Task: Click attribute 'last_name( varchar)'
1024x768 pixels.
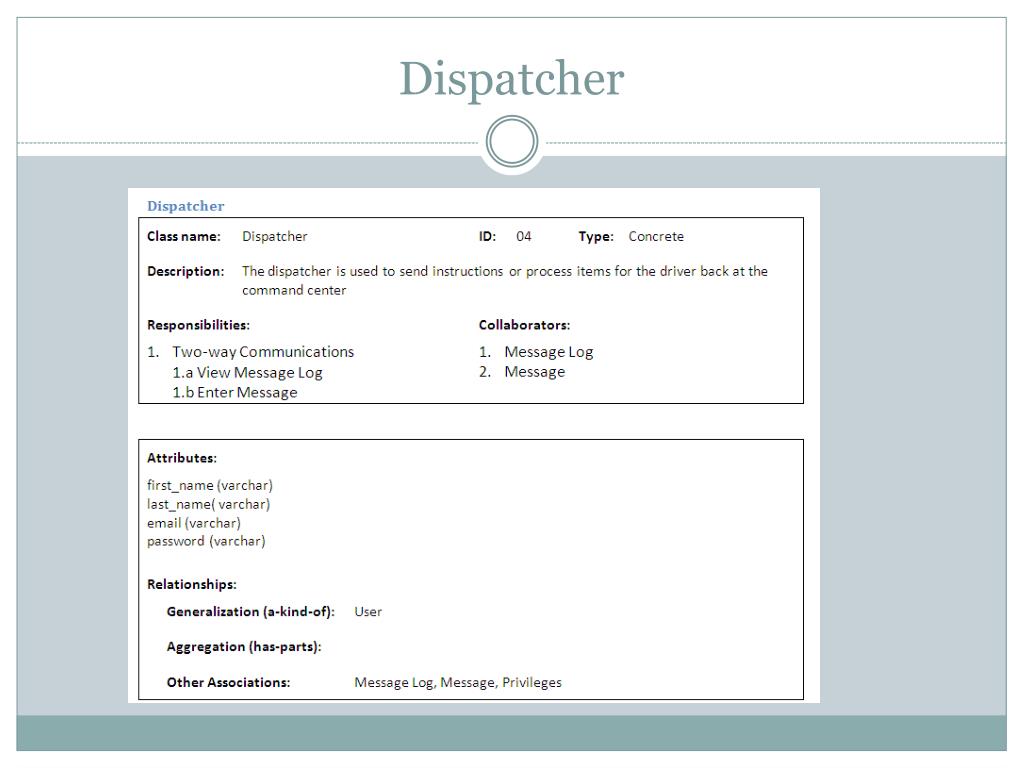Action: (208, 505)
